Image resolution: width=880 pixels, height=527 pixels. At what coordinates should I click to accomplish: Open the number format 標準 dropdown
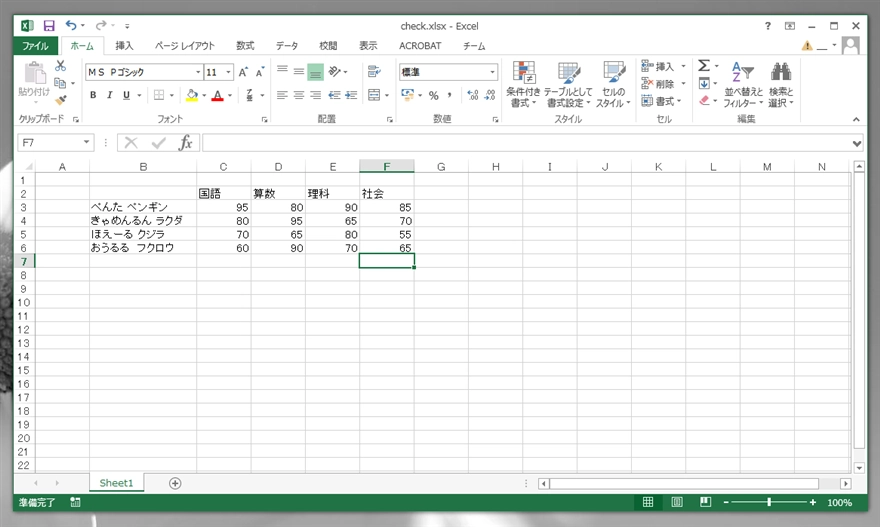tap(492, 72)
